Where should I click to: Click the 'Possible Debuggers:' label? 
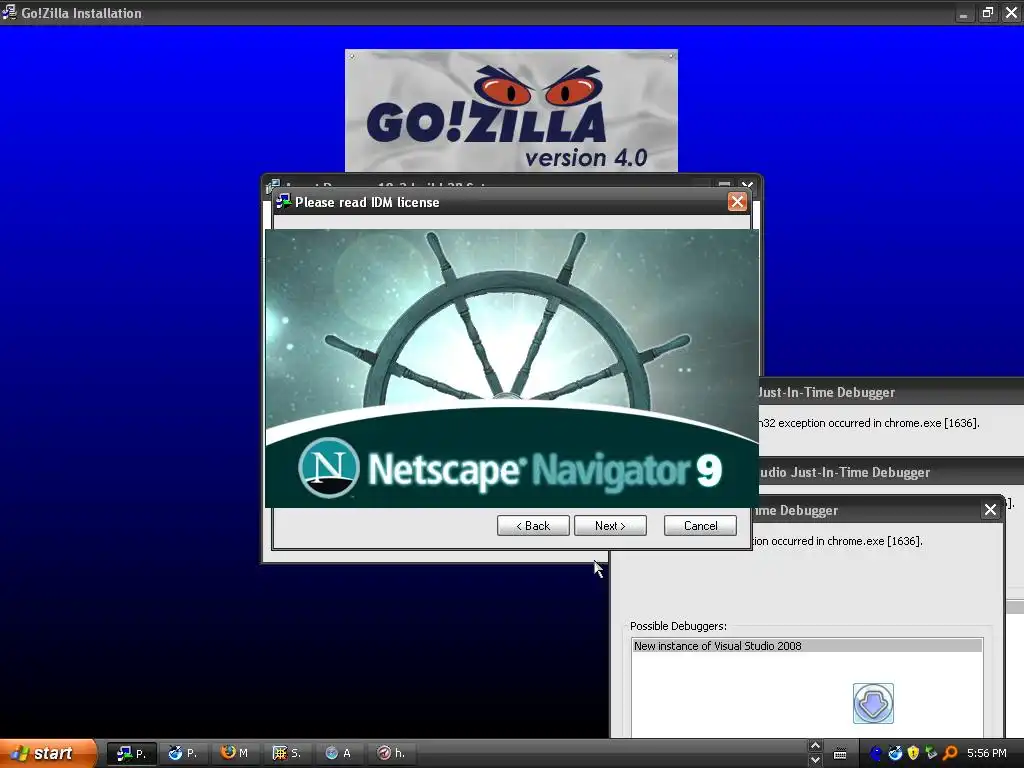(678, 626)
